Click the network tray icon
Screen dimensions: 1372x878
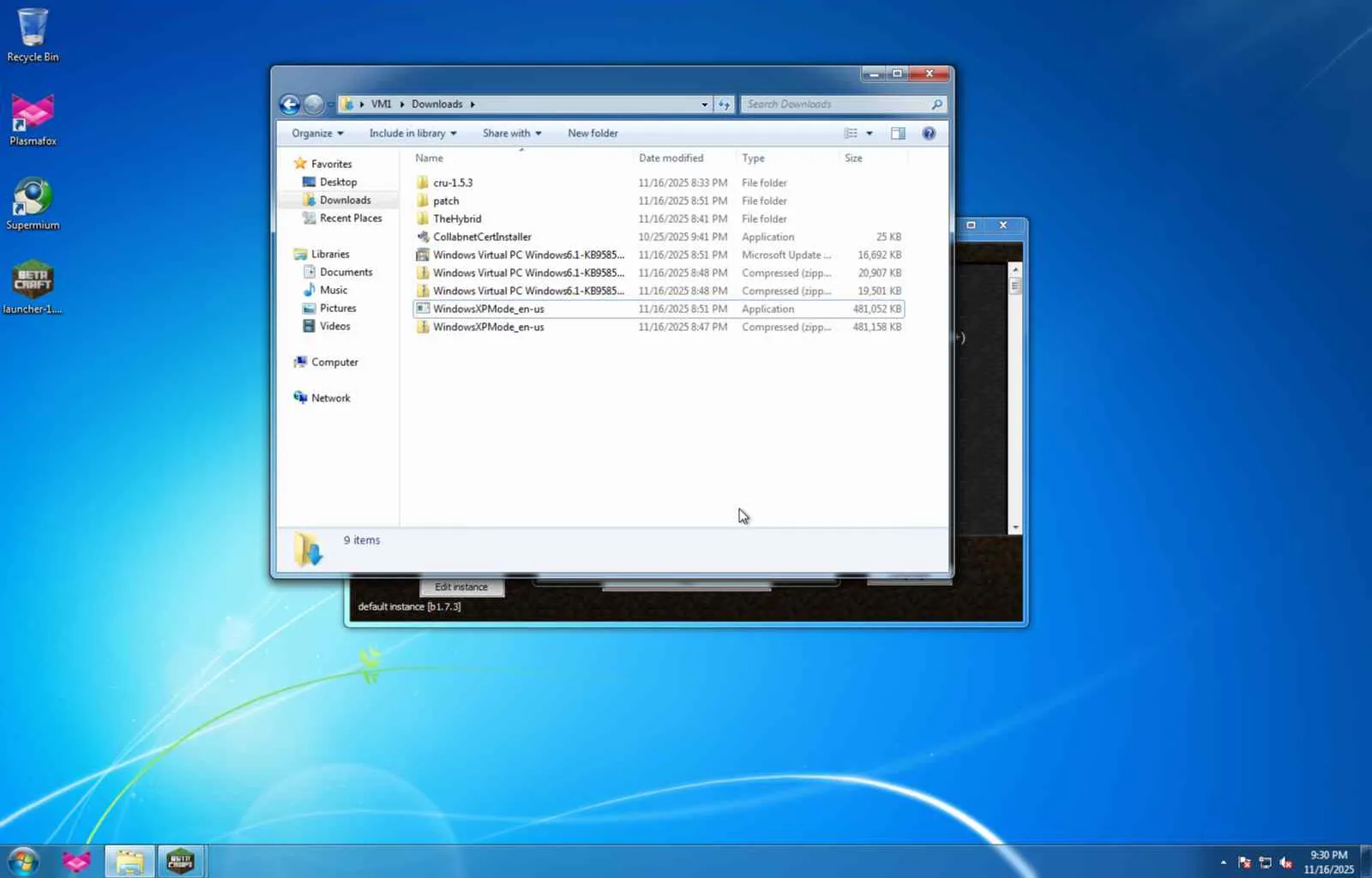pyautogui.click(x=1265, y=863)
